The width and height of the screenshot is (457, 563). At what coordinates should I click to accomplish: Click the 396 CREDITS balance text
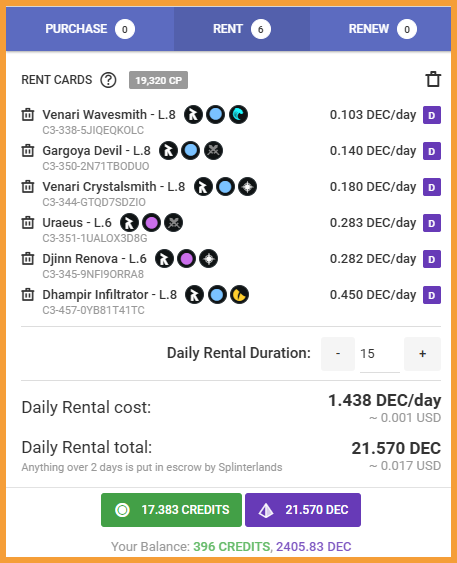click(232, 546)
